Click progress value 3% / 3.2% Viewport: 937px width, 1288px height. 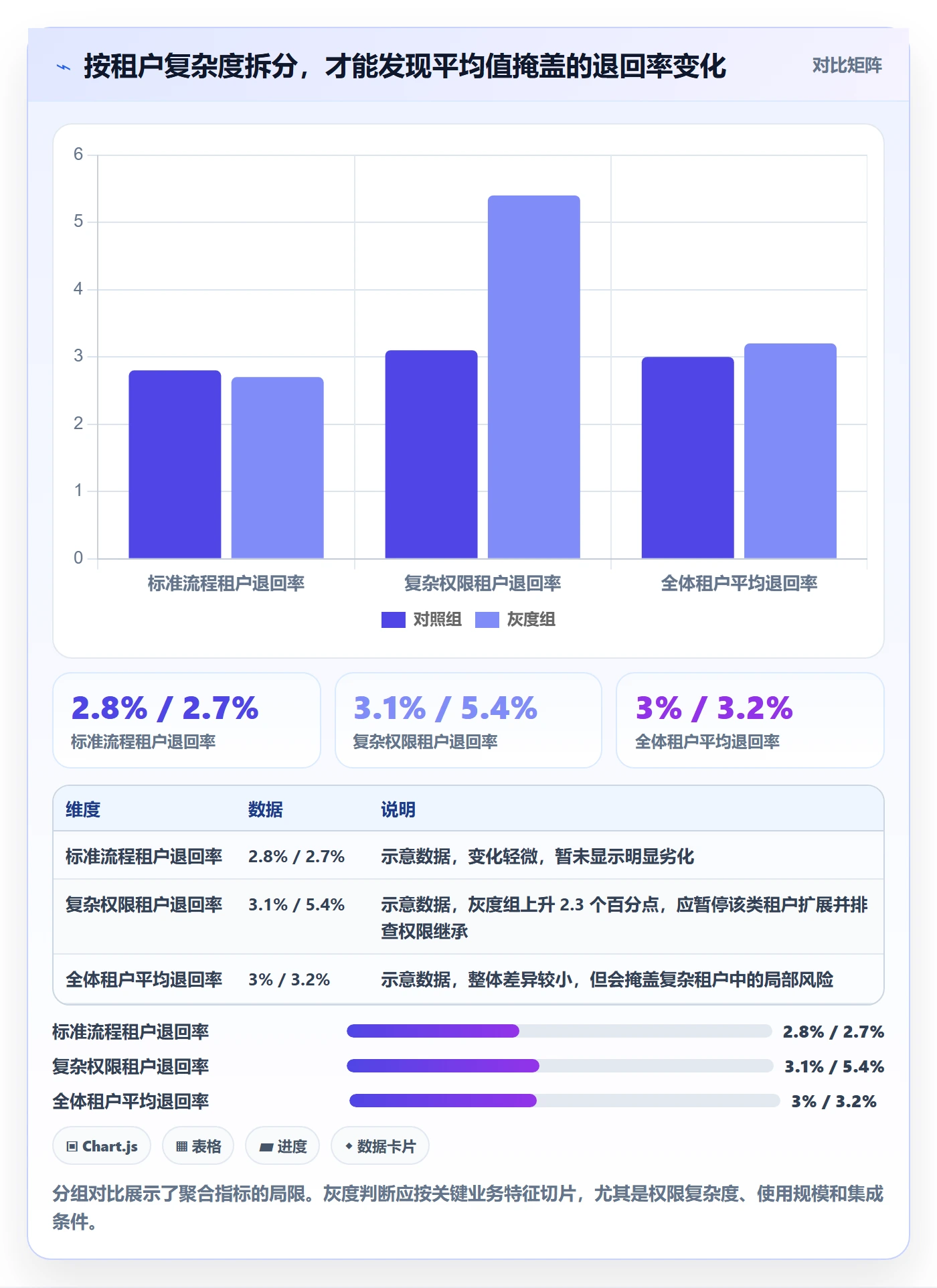(834, 1101)
